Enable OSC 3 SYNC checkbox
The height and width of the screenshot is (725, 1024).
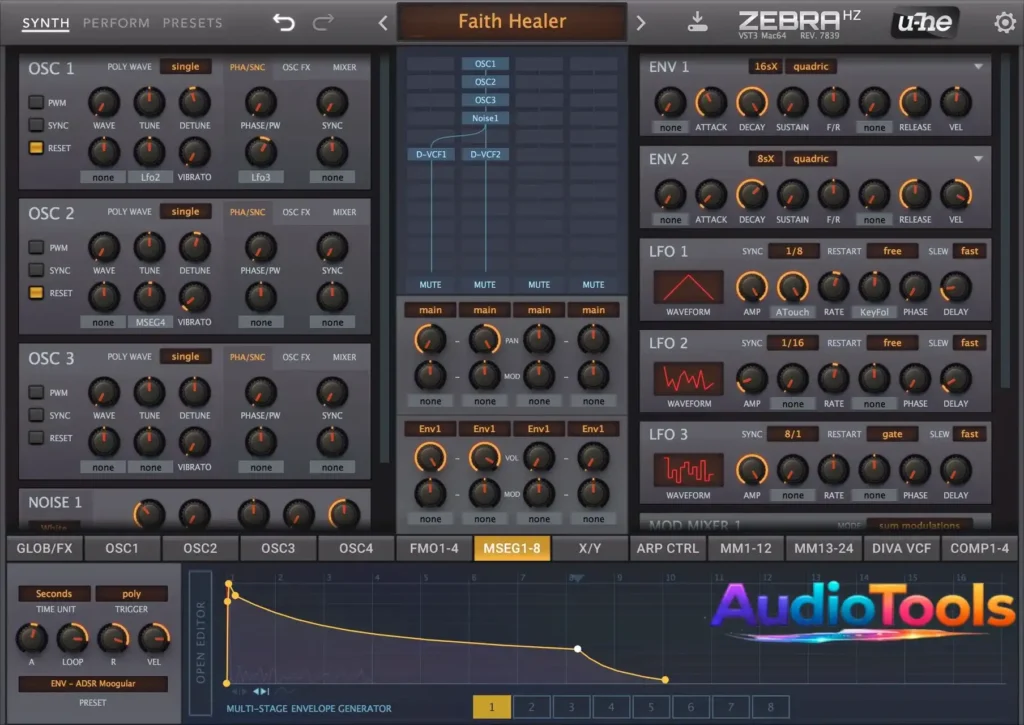(36, 415)
